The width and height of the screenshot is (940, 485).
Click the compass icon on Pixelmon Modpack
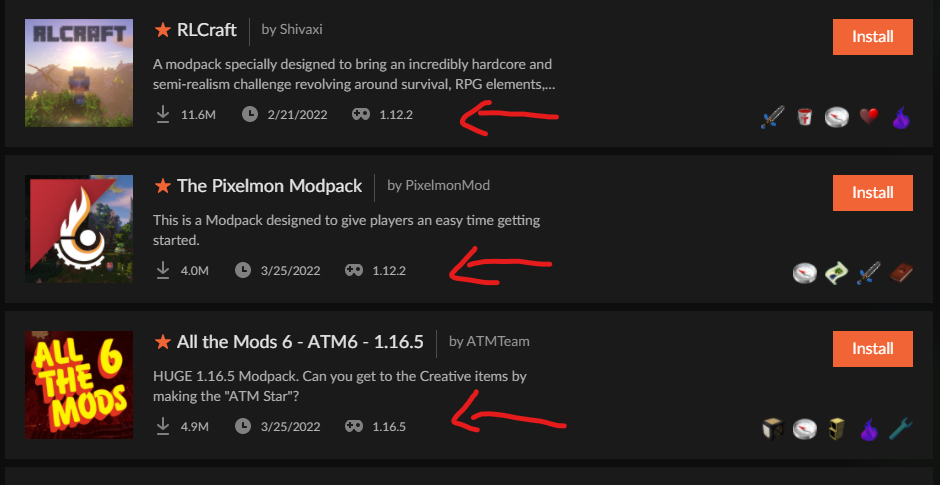point(804,273)
